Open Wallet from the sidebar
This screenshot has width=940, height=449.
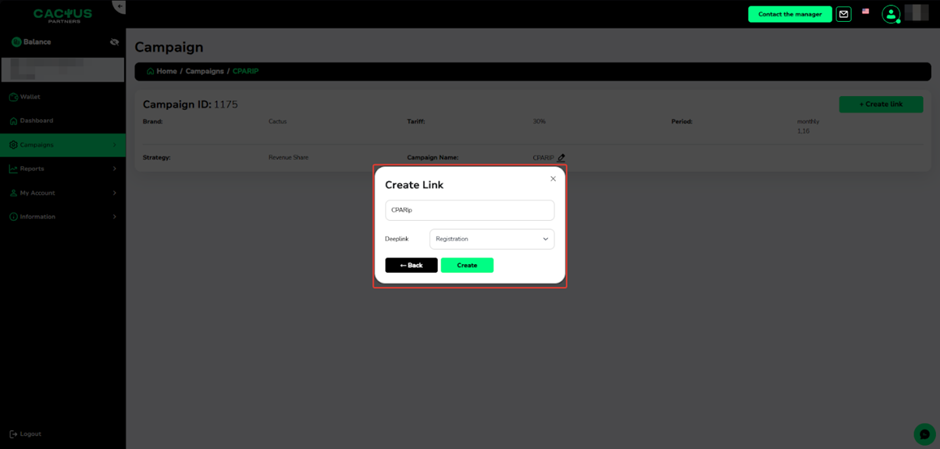[30, 97]
